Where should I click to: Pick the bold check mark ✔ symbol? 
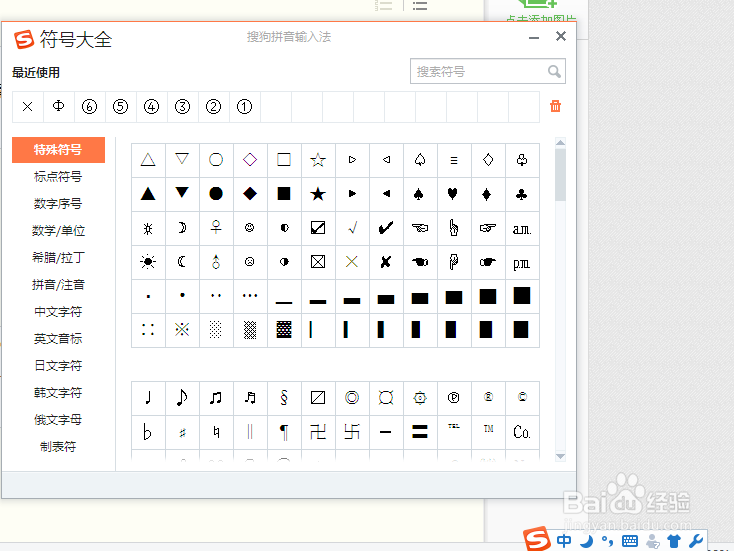pos(386,228)
